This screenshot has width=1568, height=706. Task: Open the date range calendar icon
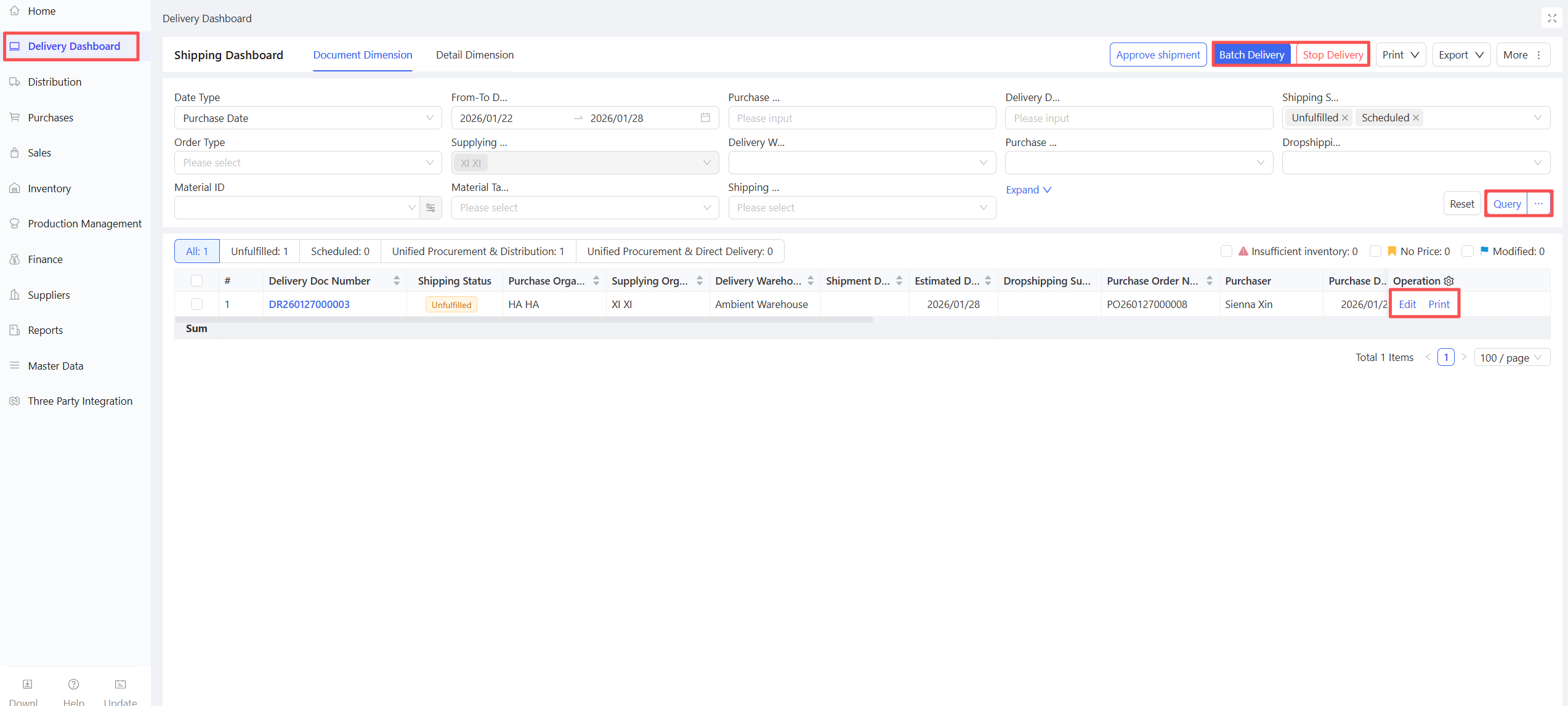pyautogui.click(x=705, y=118)
